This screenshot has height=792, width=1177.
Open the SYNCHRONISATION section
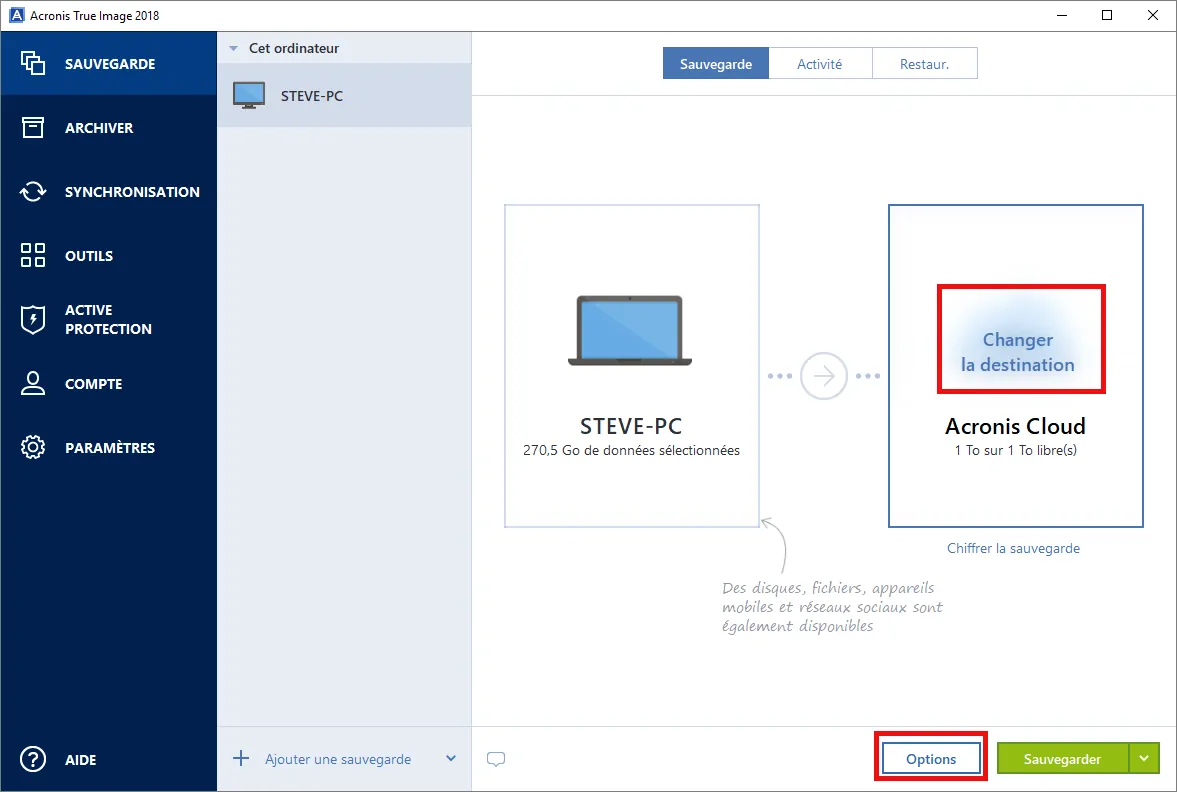[132, 191]
